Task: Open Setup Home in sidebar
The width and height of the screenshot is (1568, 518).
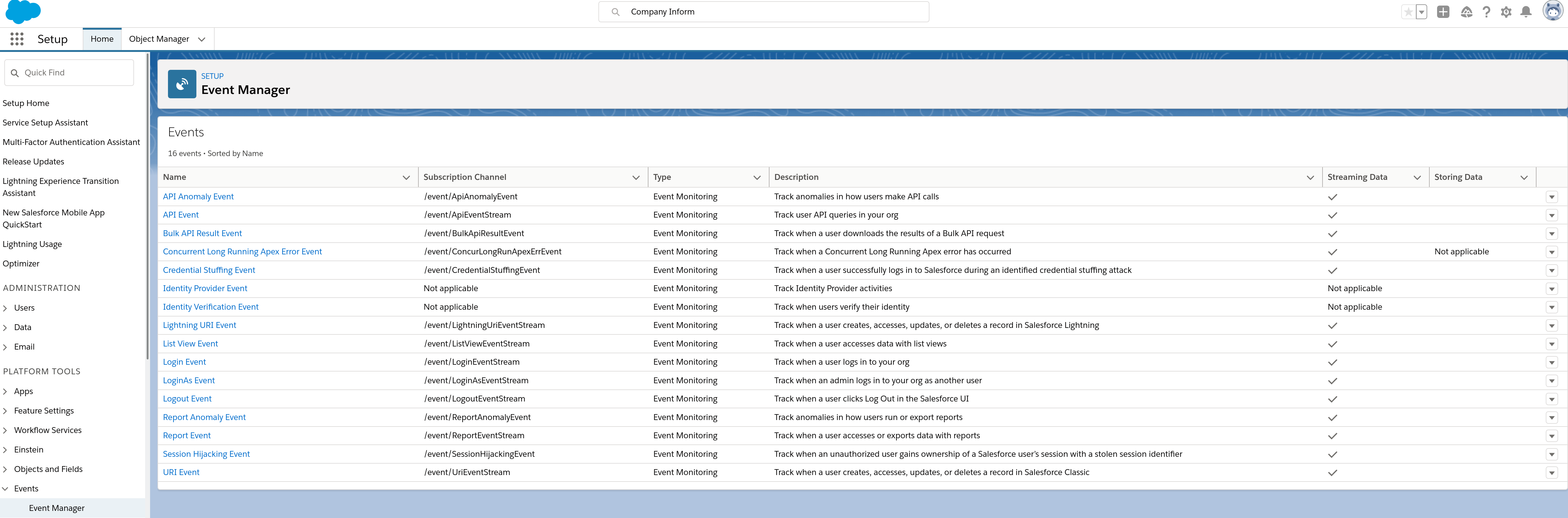Action: pos(26,103)
